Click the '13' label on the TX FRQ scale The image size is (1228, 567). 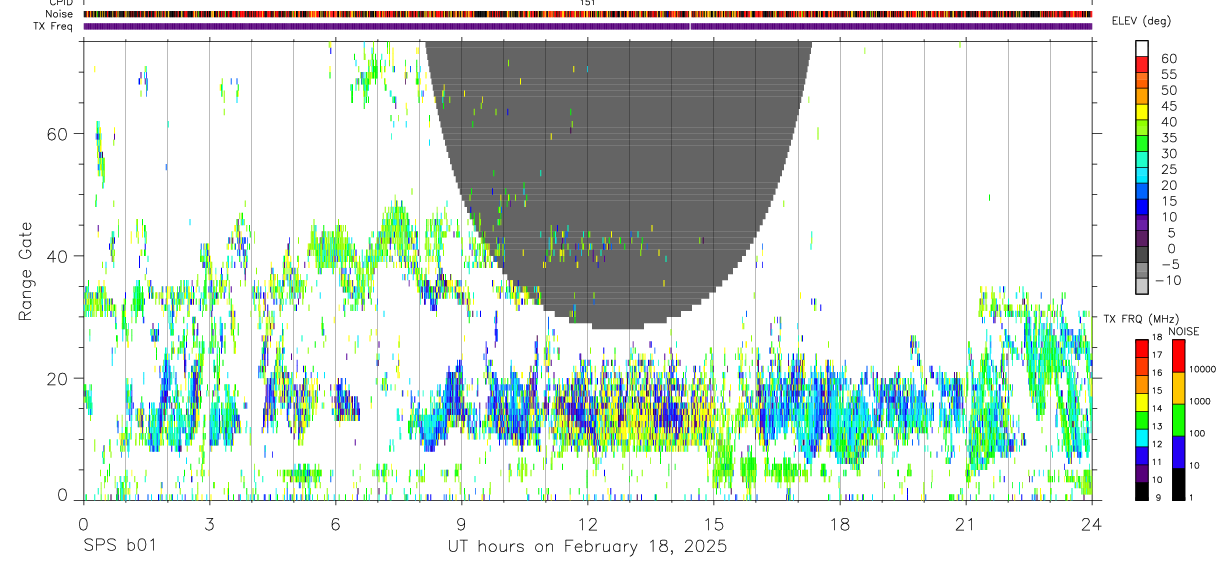pos(1157,426)
